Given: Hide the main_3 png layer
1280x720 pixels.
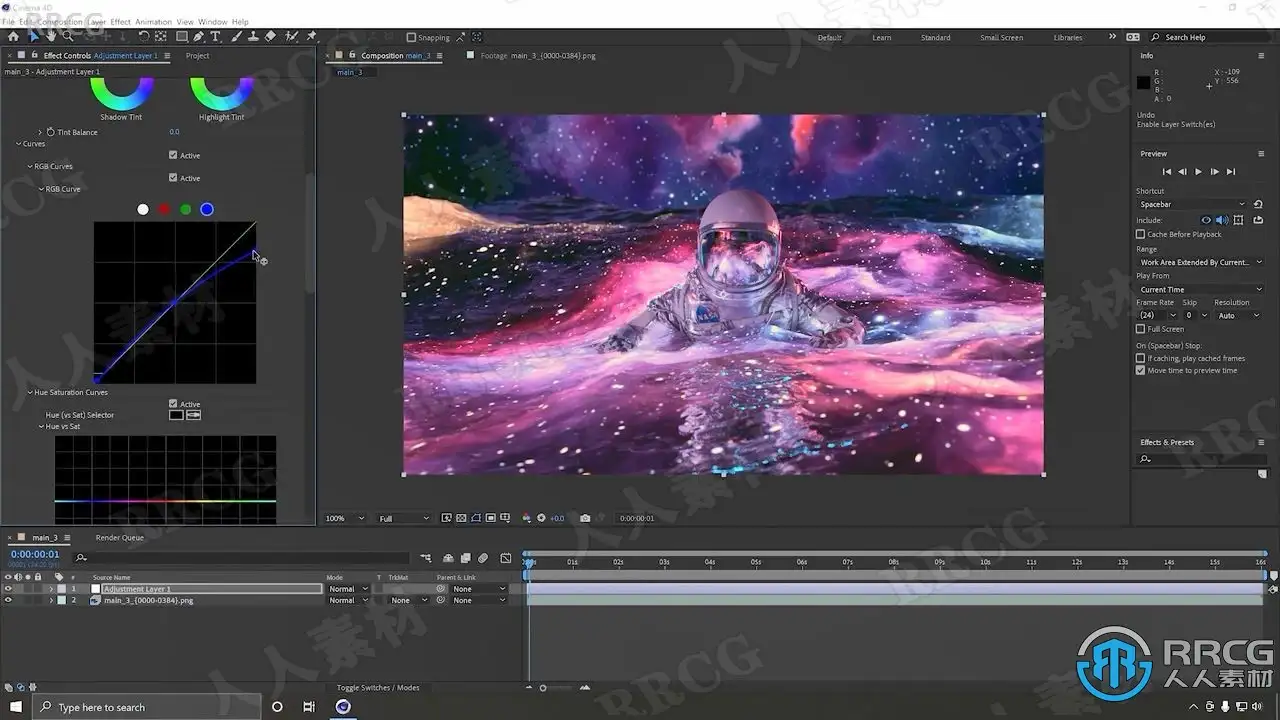Looking at the screenshot, I should point(8,600).
